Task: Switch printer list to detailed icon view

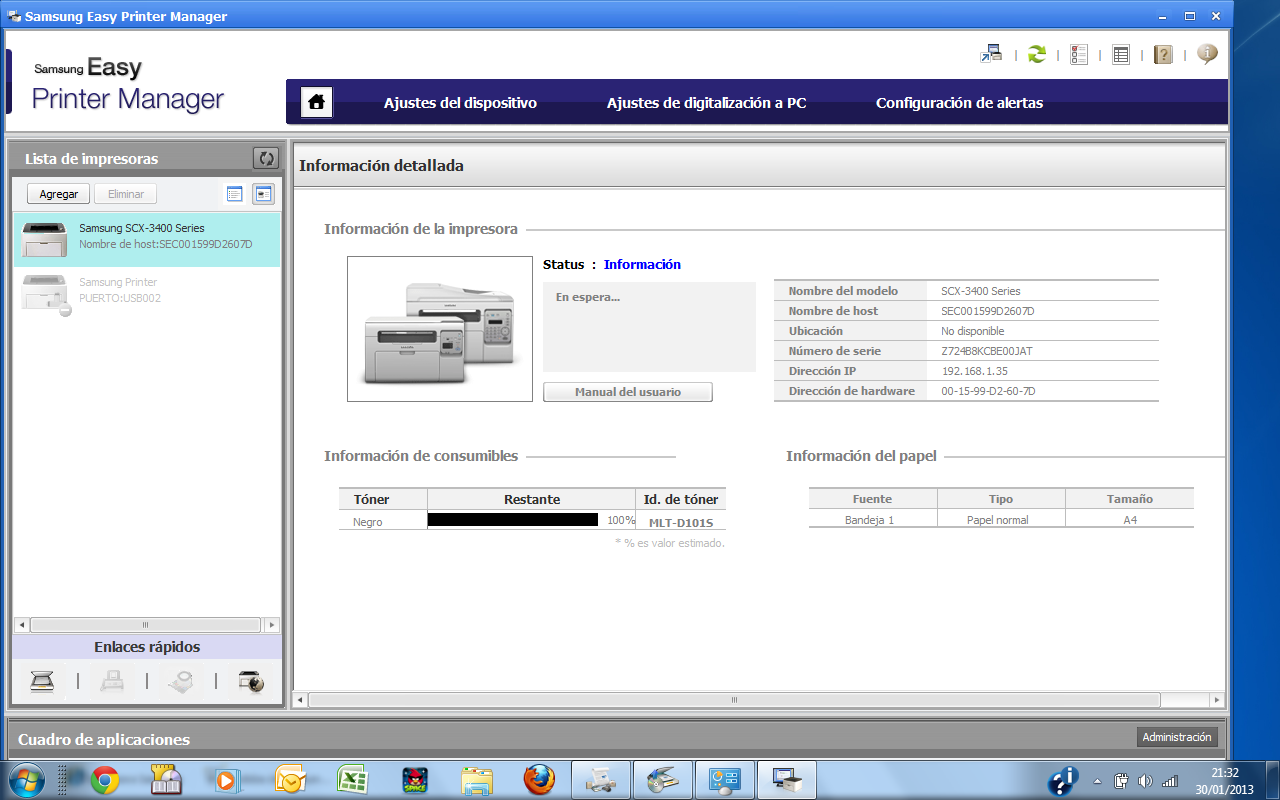Action: (x=263, y=194)
